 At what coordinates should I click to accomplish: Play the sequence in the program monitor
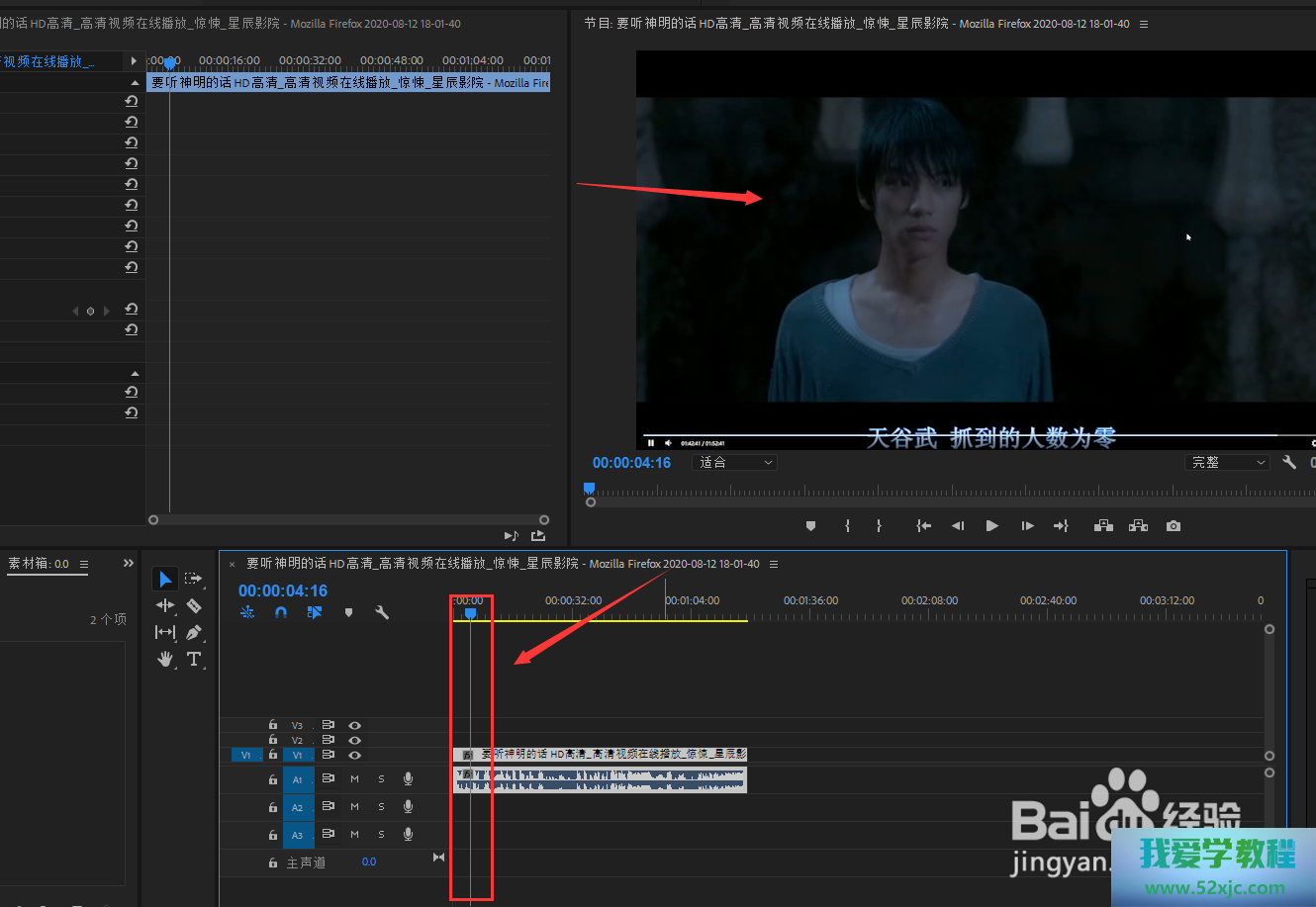click(991, 526)
